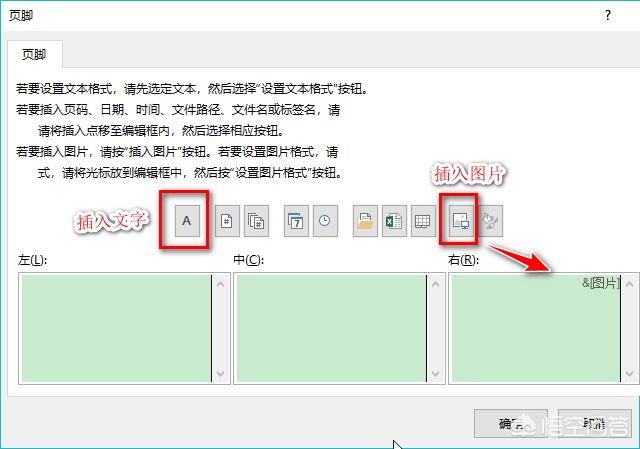Click the 左(L): label
Screen dimensions: 640x449
tap(33, 260)
